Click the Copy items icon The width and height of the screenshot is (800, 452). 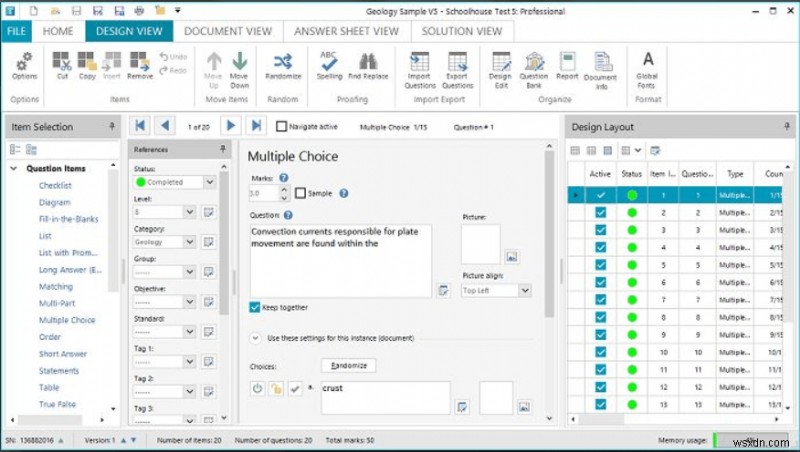pyautogui.click(x=87, y=66)
